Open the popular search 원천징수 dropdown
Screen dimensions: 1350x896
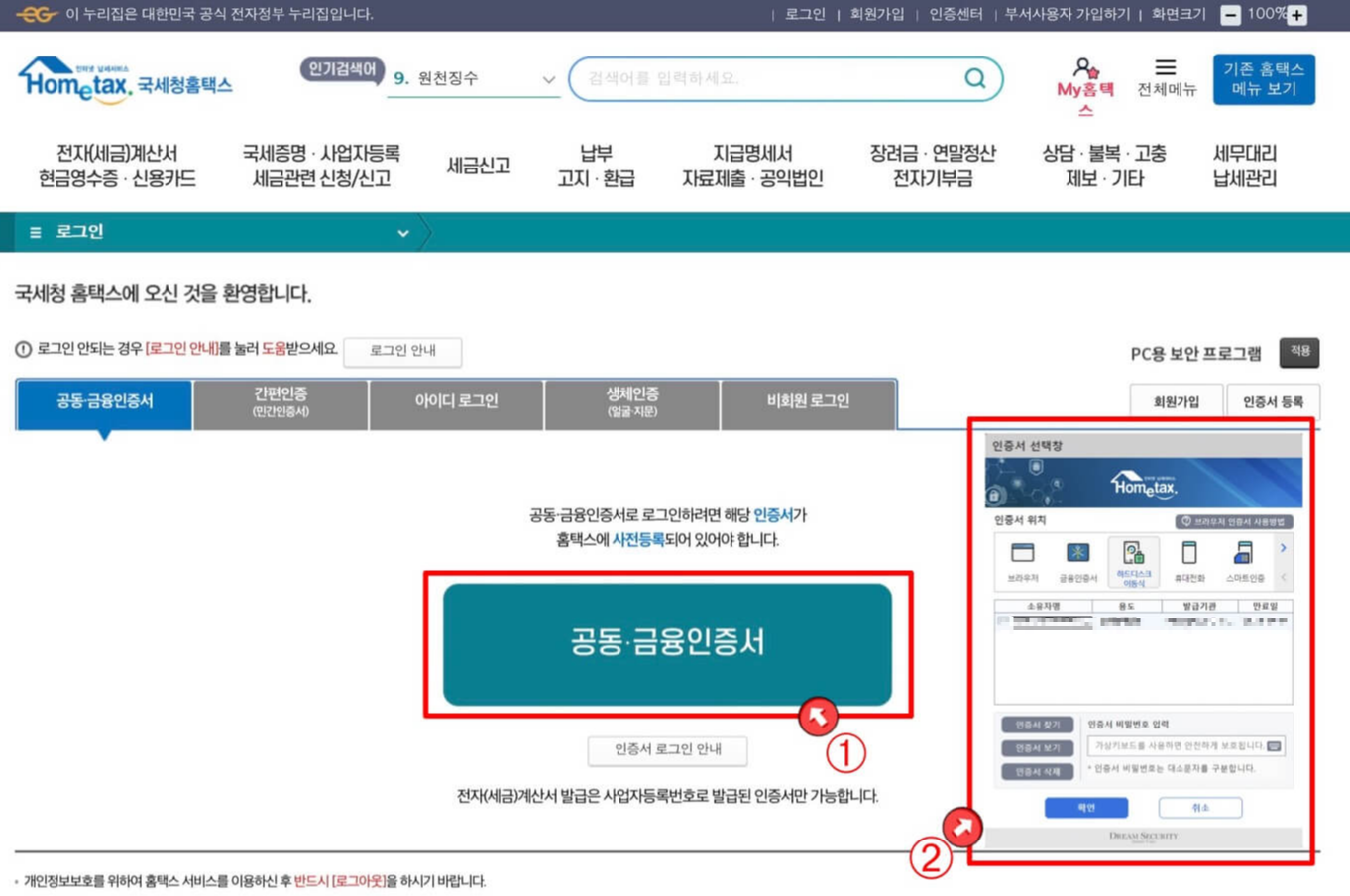click(x=474, y=78)
